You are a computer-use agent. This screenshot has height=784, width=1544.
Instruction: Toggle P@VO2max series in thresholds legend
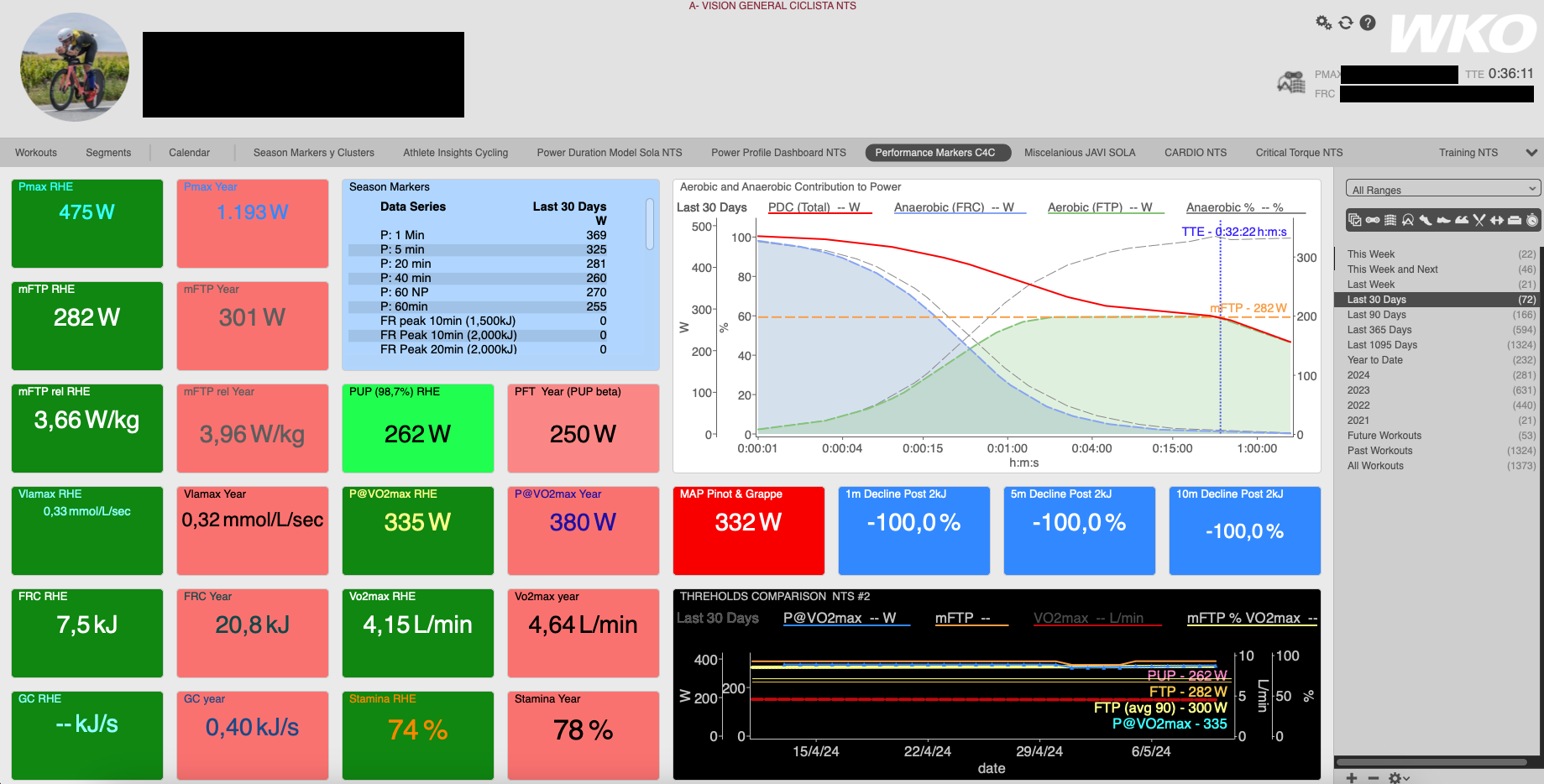(846, 619)
